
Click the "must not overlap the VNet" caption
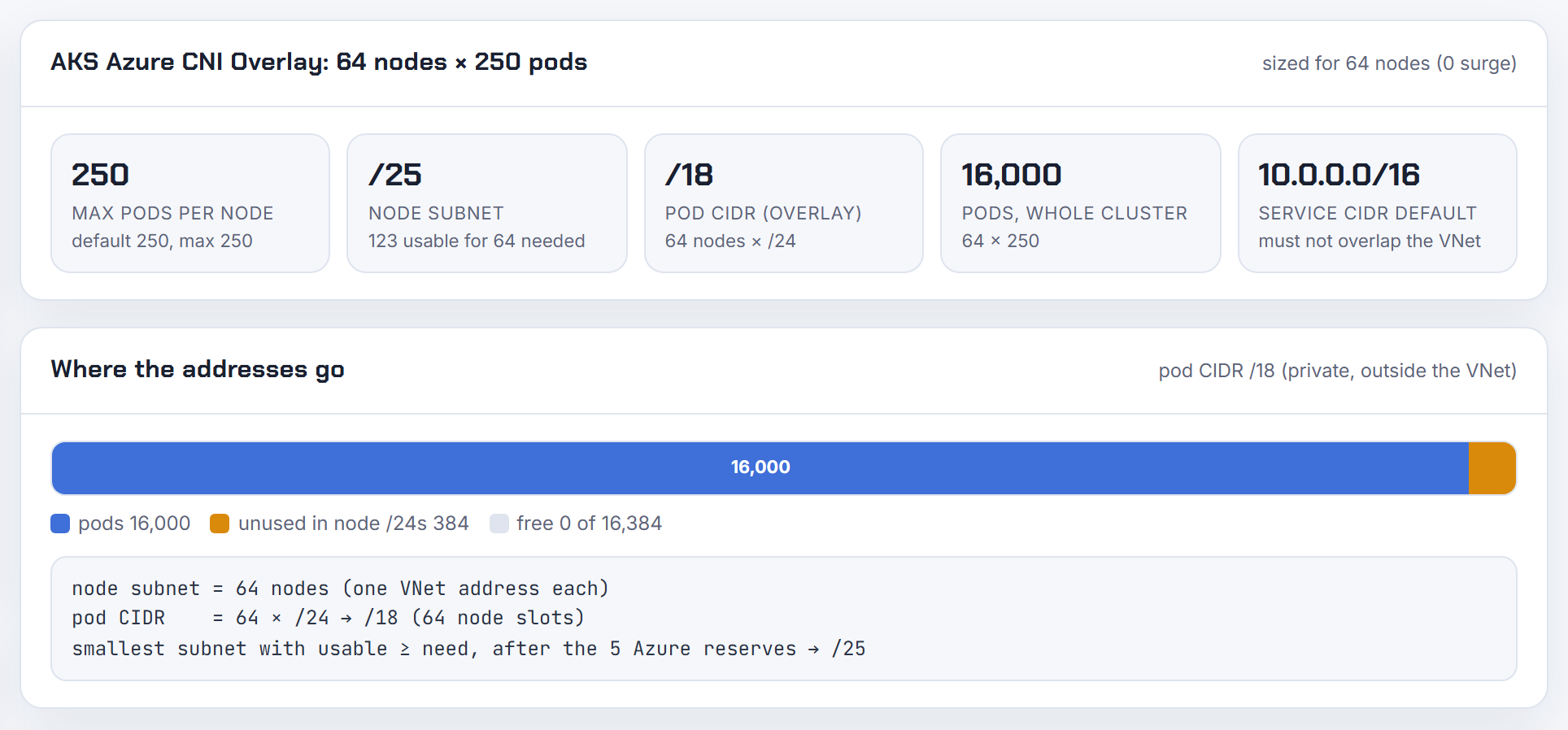pyautogui.click(x=1370, y=241)
